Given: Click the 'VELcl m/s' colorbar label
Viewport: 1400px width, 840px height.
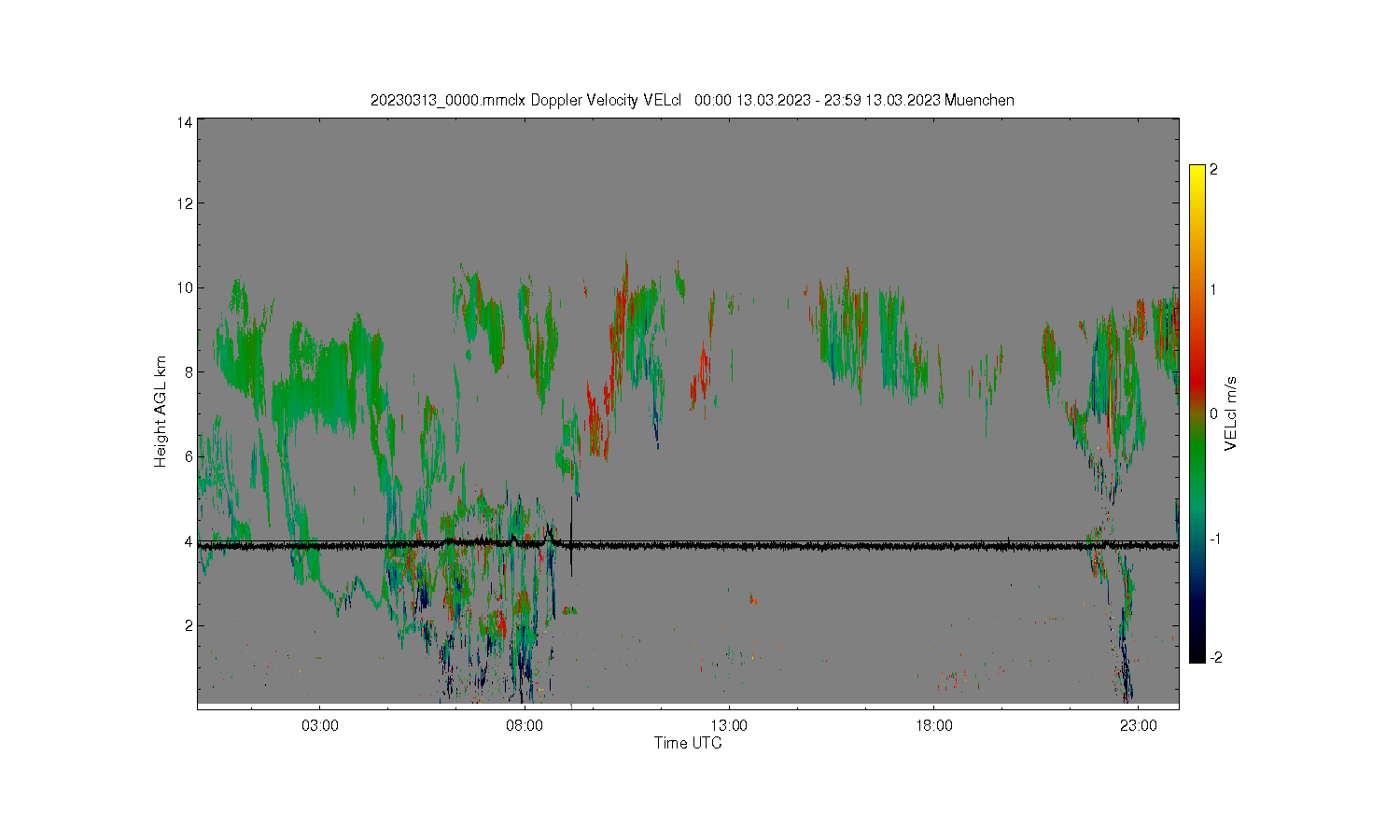Looking at the screenshot, I should coord(1231,413).
